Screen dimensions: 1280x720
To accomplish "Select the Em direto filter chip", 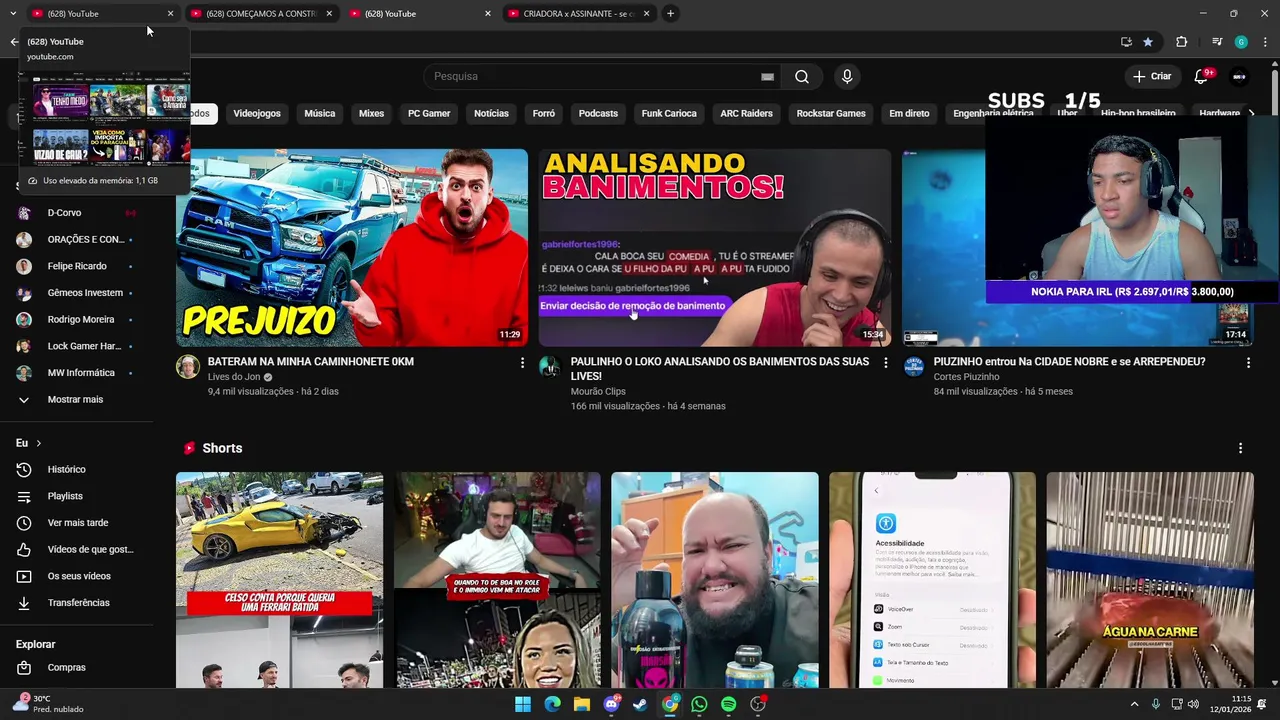I will (x=909, y=113).
